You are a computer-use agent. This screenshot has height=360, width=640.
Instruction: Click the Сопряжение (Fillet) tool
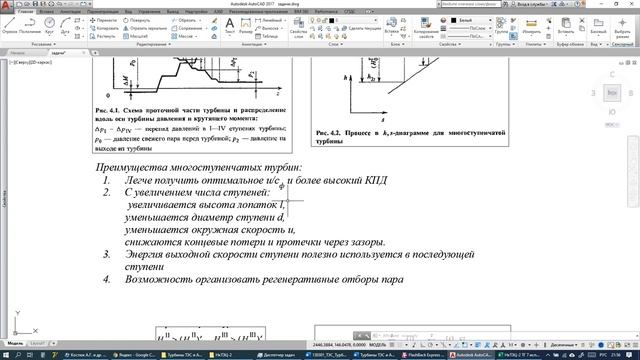[187, 28]
